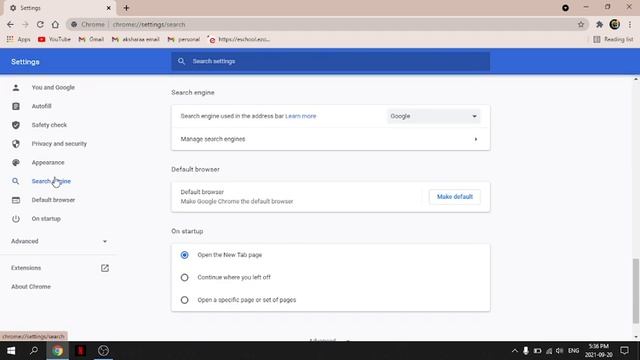The height and width of the screenshot is (360, 640).
Task: Reload the Settings page
Action: tap(40, 24)
